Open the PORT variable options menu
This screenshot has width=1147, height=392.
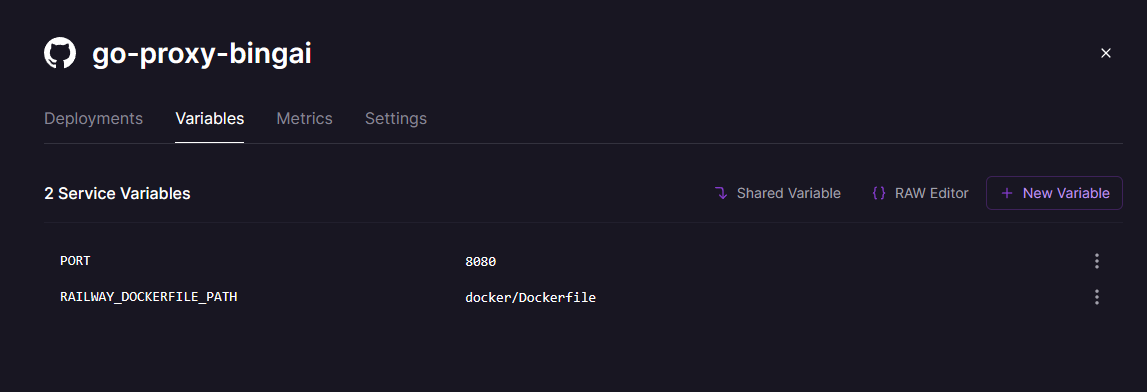click(1097, 261)
